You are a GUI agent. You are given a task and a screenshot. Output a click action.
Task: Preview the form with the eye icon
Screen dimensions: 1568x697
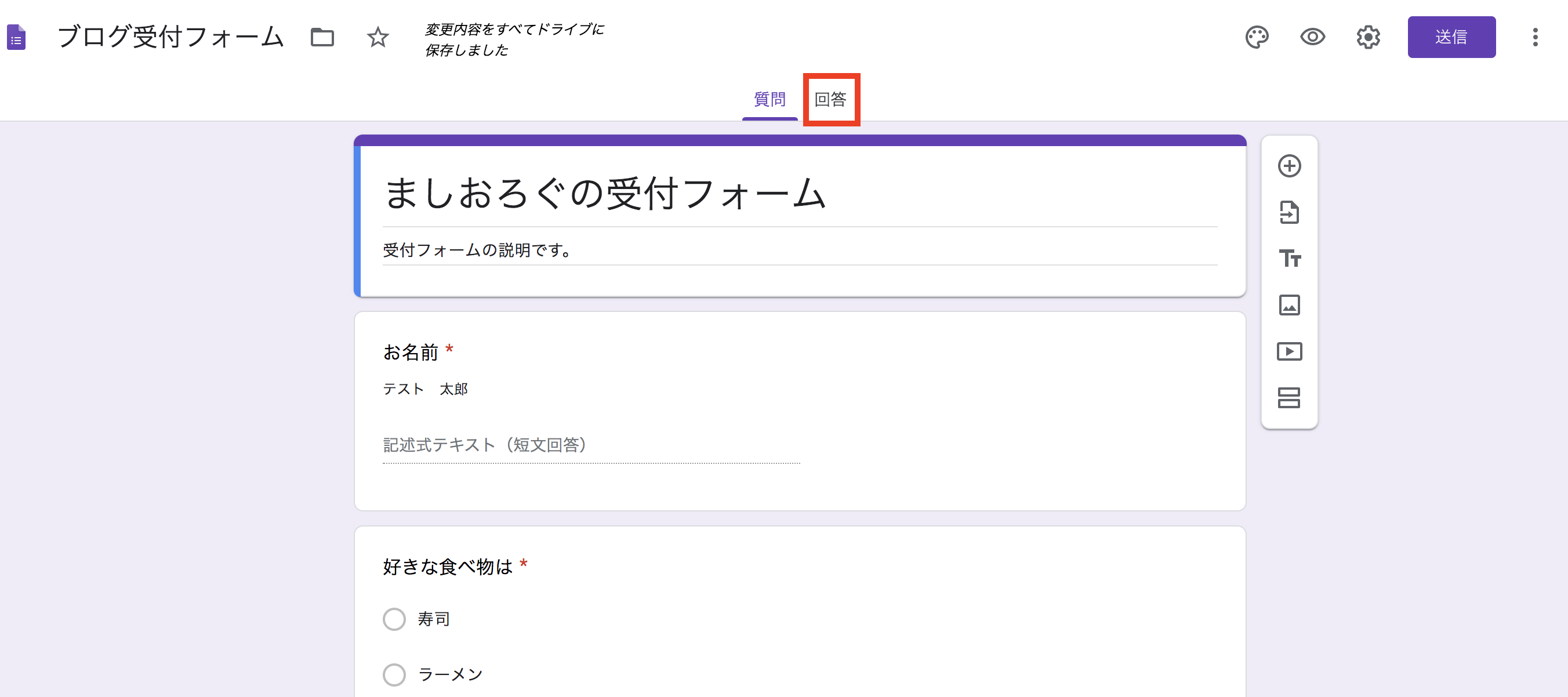tap(1312, 37)
